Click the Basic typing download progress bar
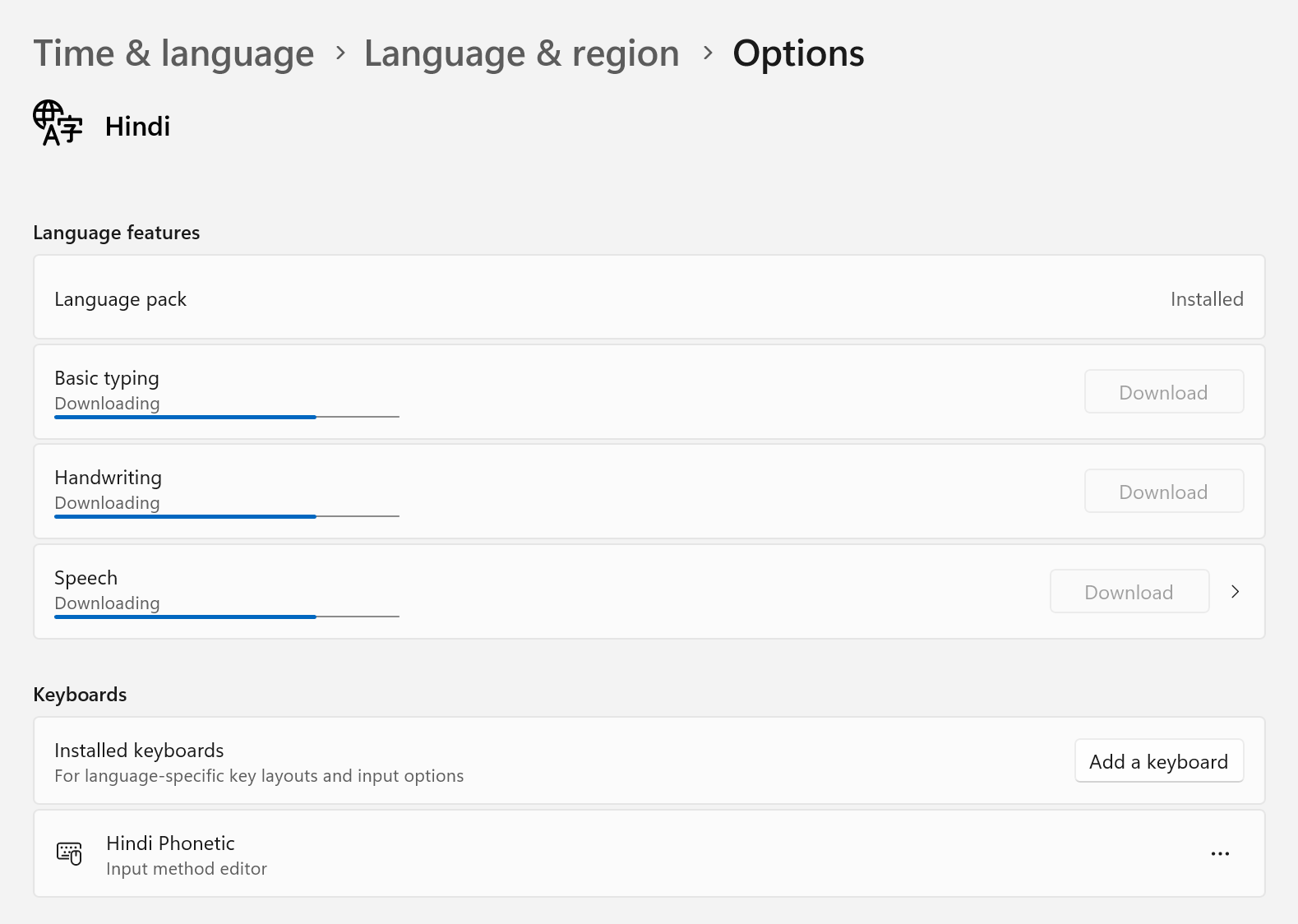1298x924 pixels. pyautogui.click(x=226, y=417)
